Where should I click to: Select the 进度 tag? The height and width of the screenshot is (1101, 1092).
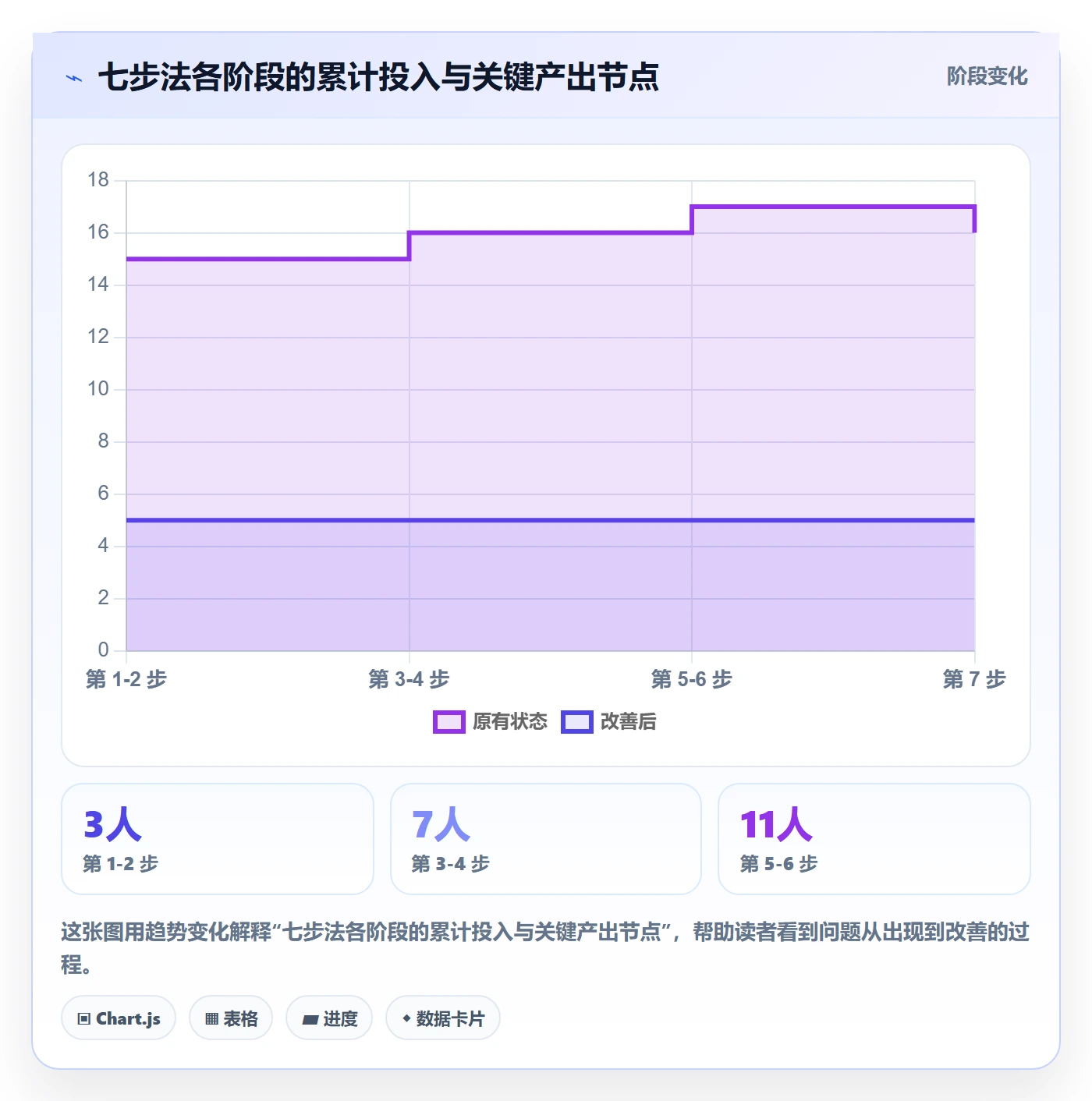tap(329, 1018)
